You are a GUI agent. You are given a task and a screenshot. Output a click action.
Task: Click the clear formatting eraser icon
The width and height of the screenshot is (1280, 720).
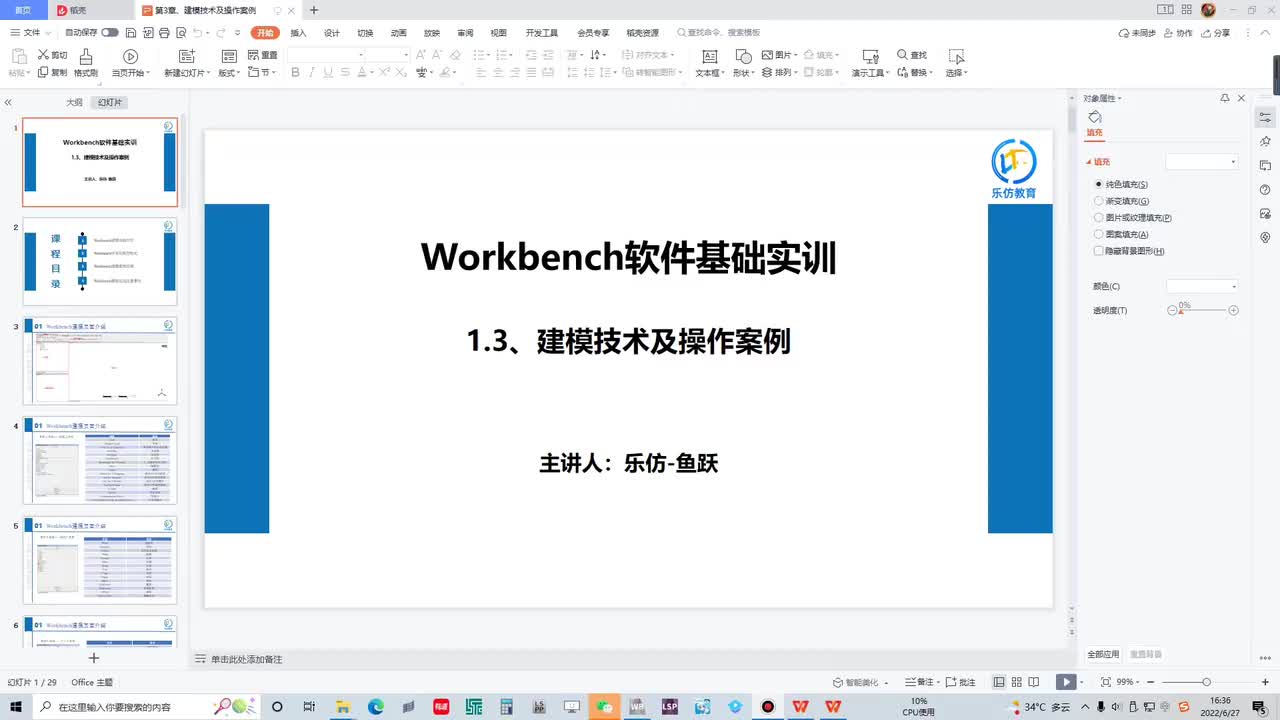point(455,55)
